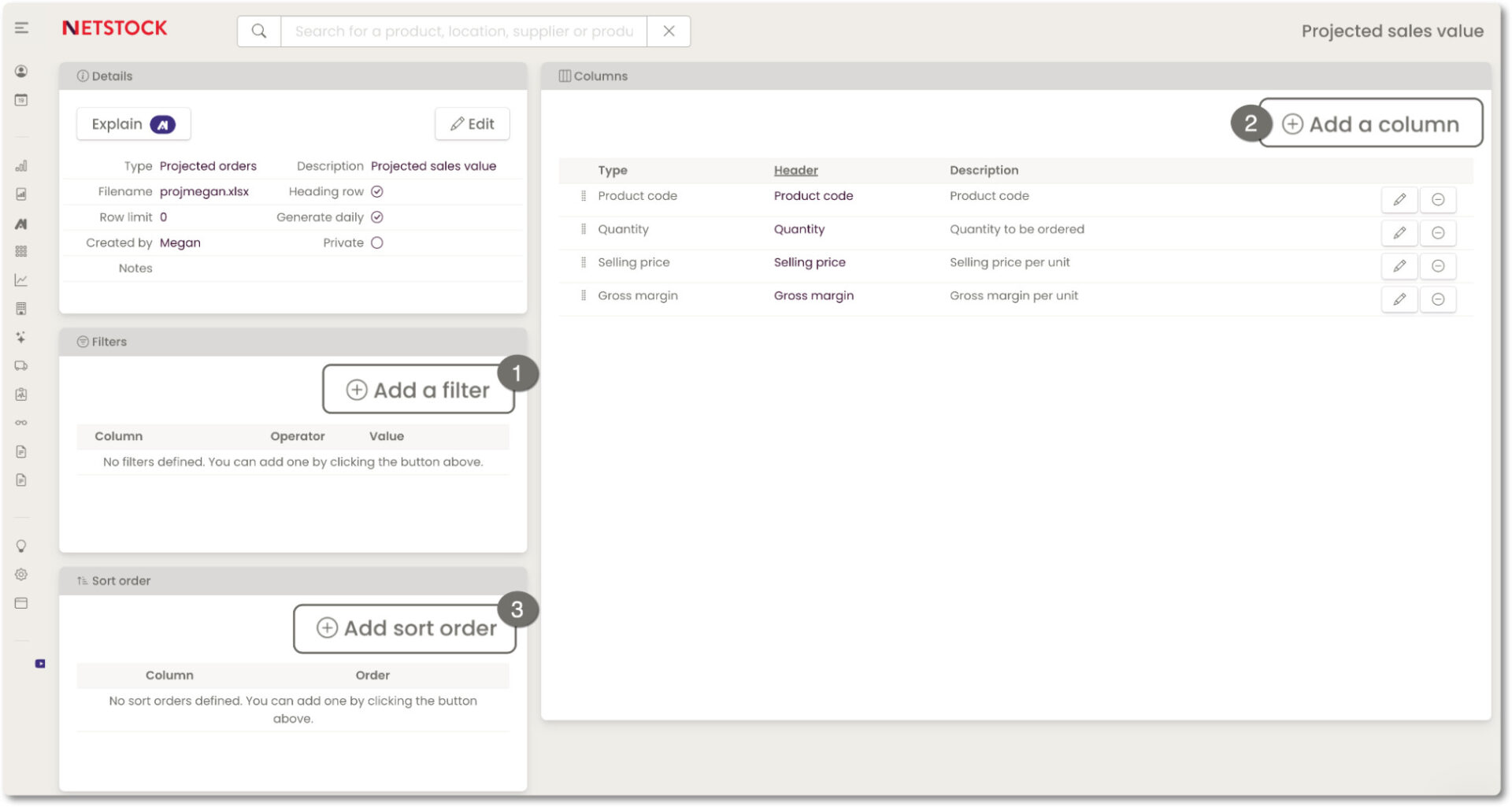Open the glasses sidebar icon
The height and width of the screenshot is (807, 1512).
click(x=21, y=423)
